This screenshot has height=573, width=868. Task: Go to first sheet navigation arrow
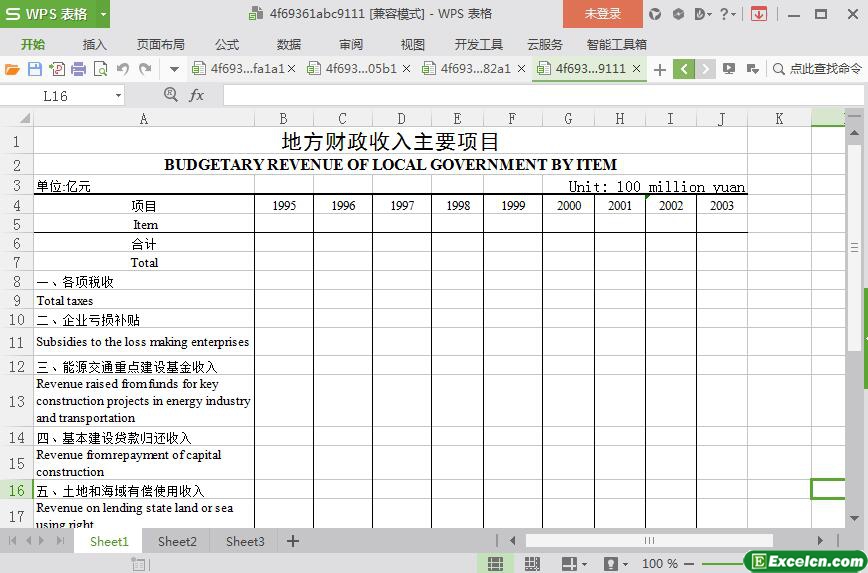pyautogui.click(x=13, y=541)
